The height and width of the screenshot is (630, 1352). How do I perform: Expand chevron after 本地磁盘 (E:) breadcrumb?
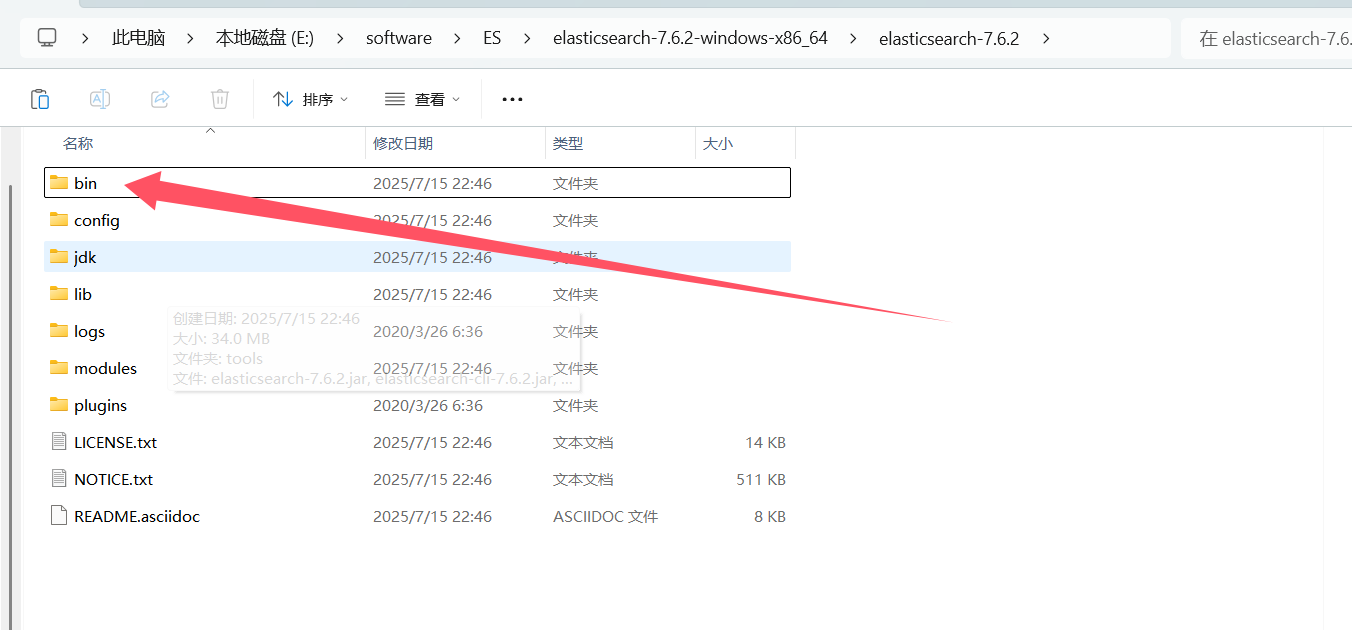coord(340,38)
